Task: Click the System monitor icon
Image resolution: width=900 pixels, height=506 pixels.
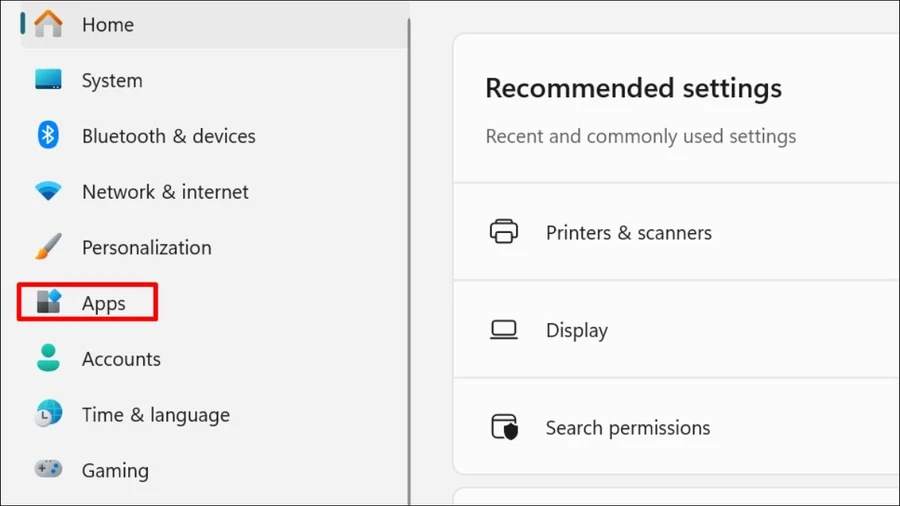Action: [48, 79]
